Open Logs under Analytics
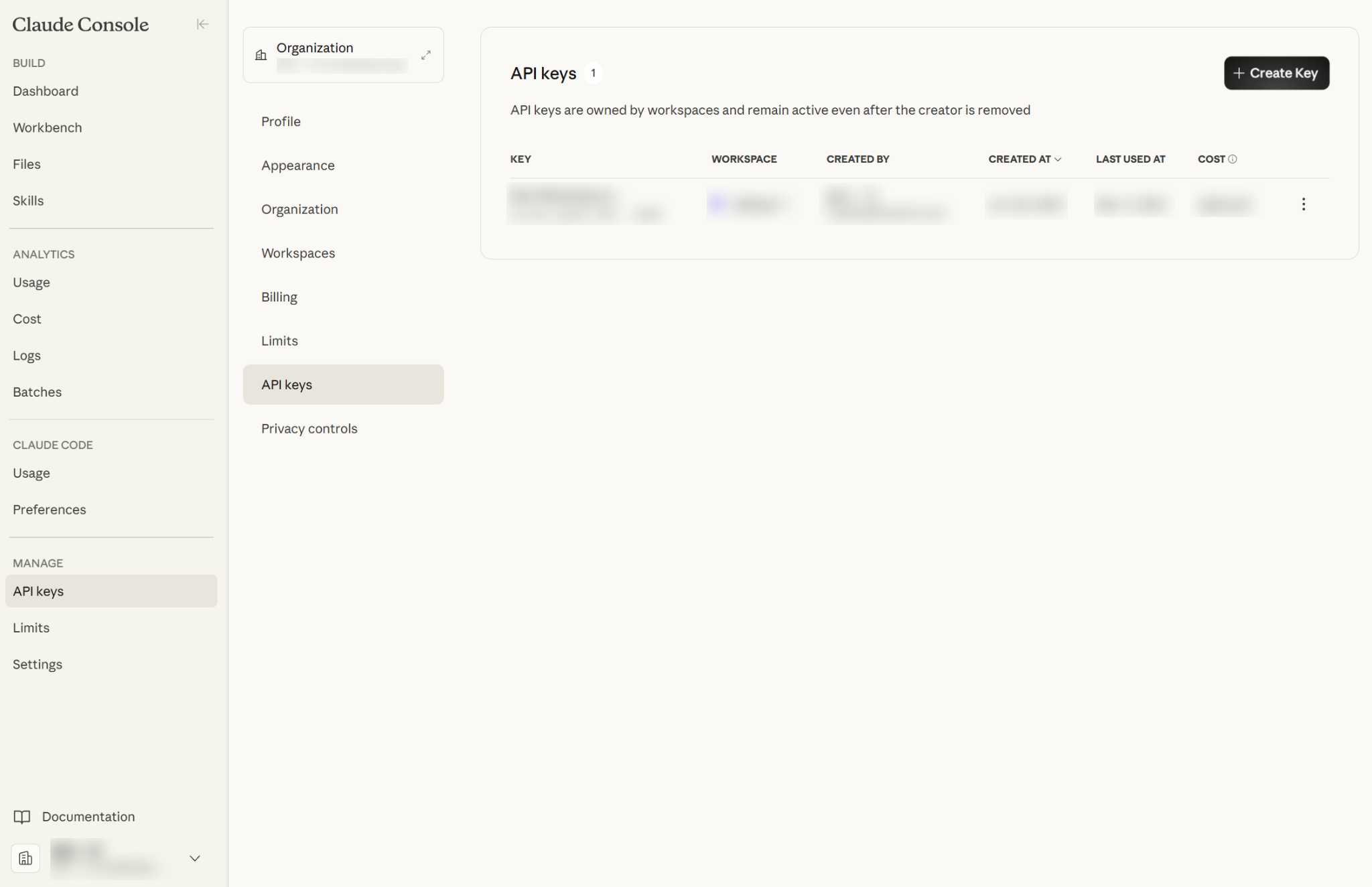The width and height of the screenshot is (1372, 887). pyautogui.click(x=26, y=355)
